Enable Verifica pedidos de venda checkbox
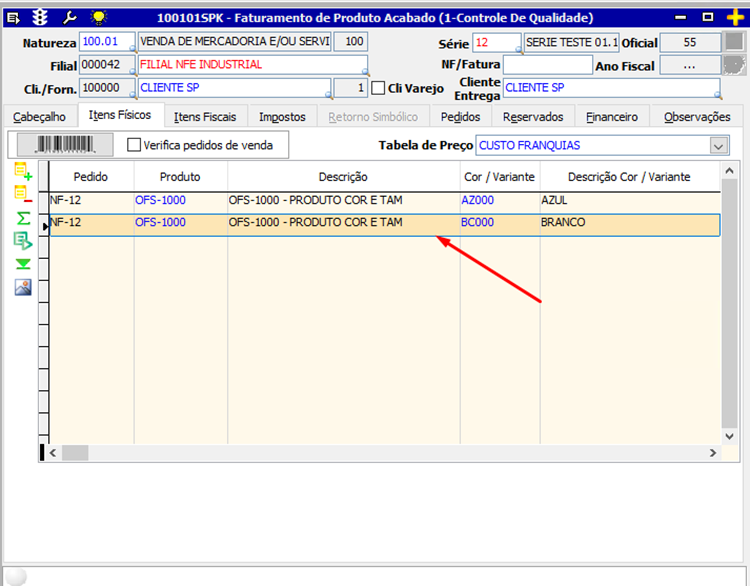Viewport: 750px width, 586px height. click(x=134, y=144)
